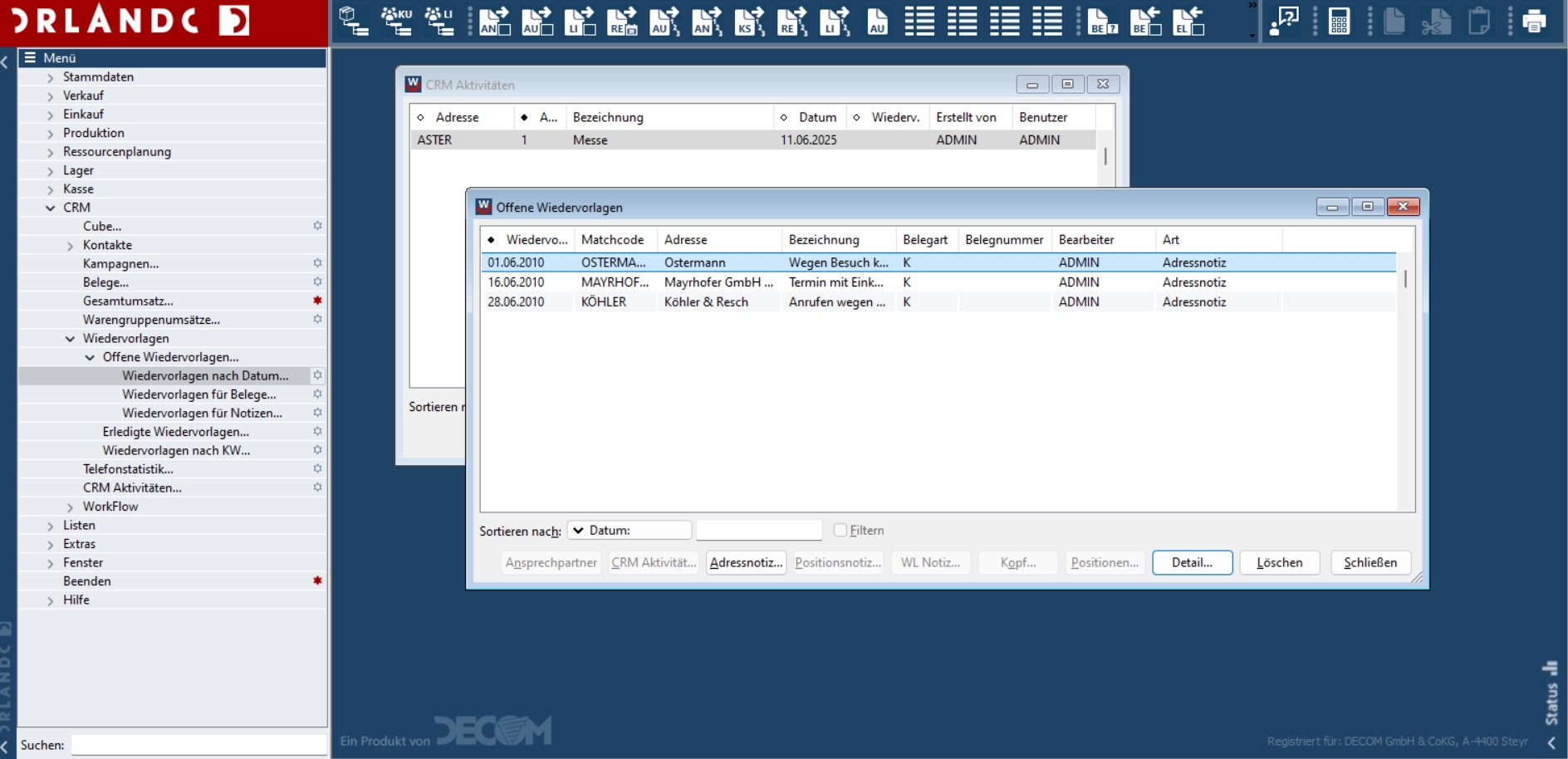Toggle favorite marker next to Erledigte Wiedervorlagen...
Screen dimensions: 1568x759
tap(317, 431)
